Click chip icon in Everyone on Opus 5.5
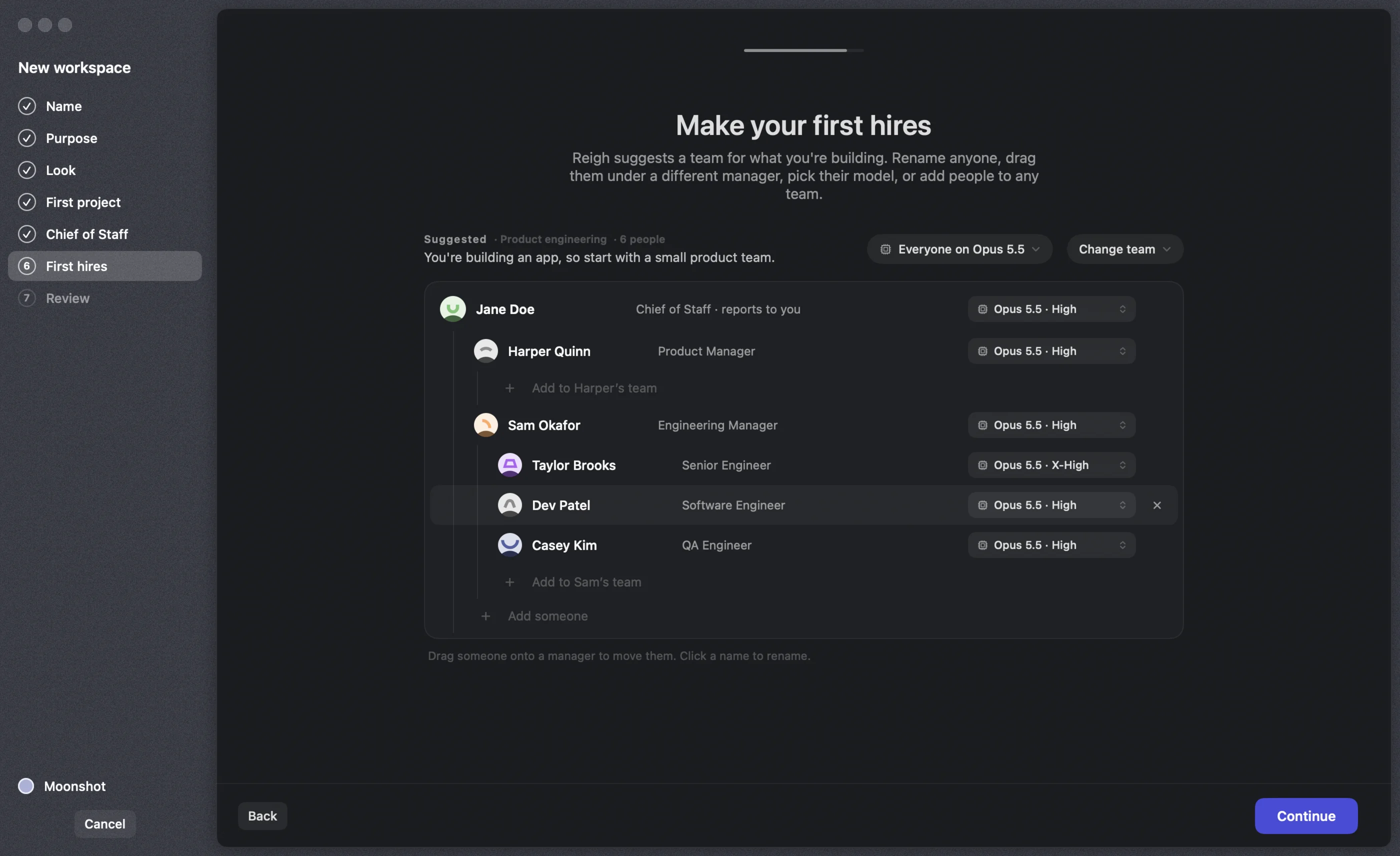 (x=885, y=249)
